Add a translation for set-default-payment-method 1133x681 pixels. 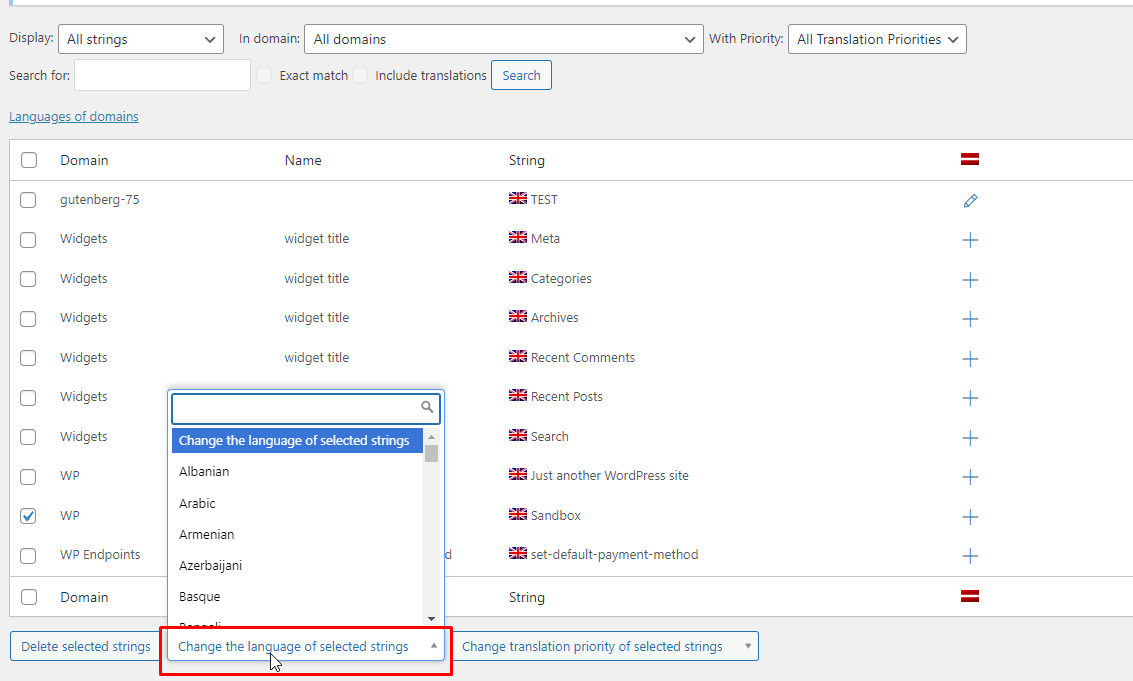pos(969,556)
